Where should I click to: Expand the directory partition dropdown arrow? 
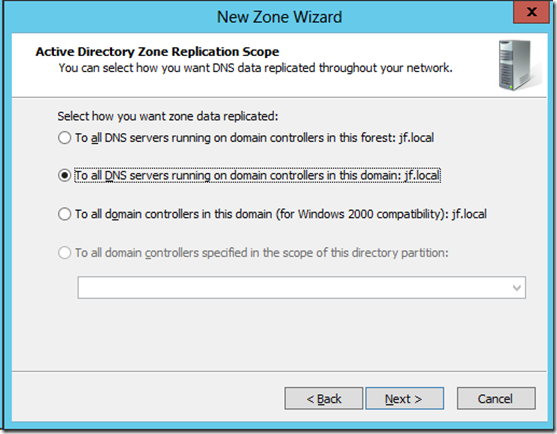(x=517, y=288)
